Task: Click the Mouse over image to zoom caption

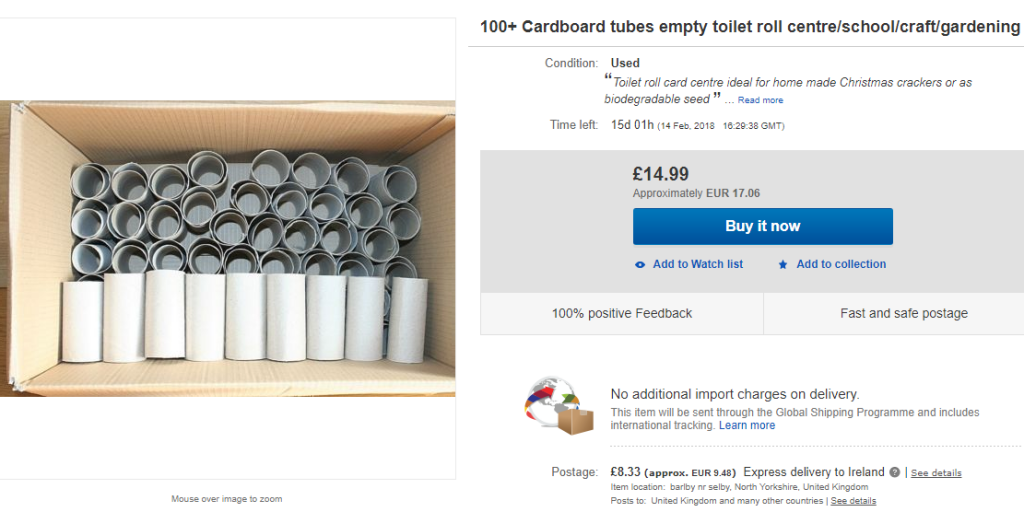Action: coord(227,499)
